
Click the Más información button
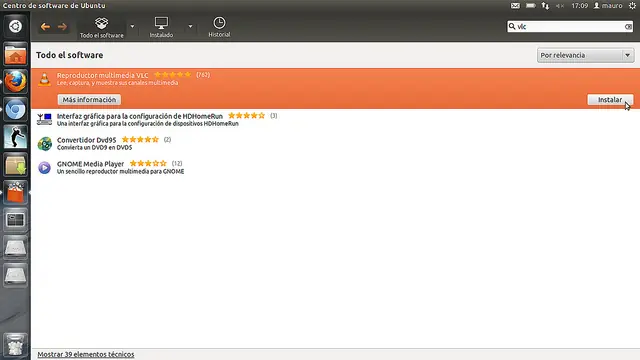[89, 100]
